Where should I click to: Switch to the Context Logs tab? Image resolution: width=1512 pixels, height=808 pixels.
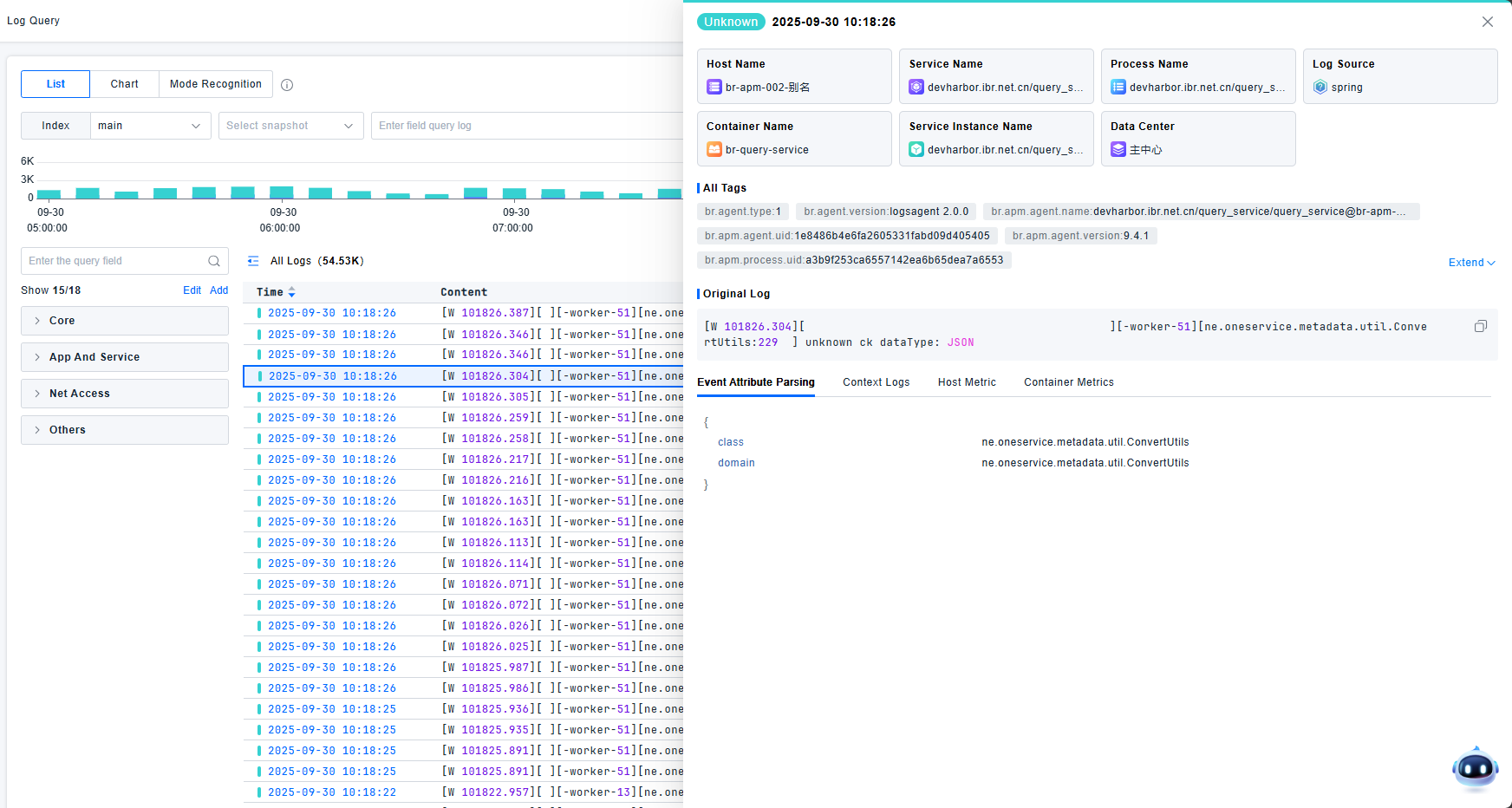click(876, 382)
